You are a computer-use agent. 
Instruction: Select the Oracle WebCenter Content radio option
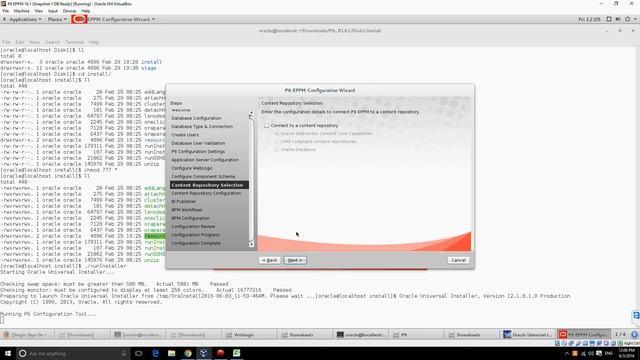(277, 133)
